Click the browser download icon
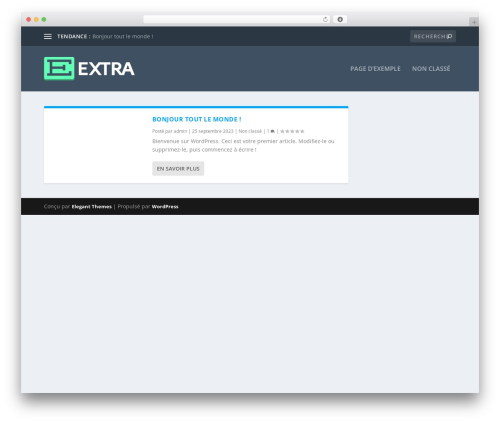Screen dimensions: 500x423 (340, 20)
